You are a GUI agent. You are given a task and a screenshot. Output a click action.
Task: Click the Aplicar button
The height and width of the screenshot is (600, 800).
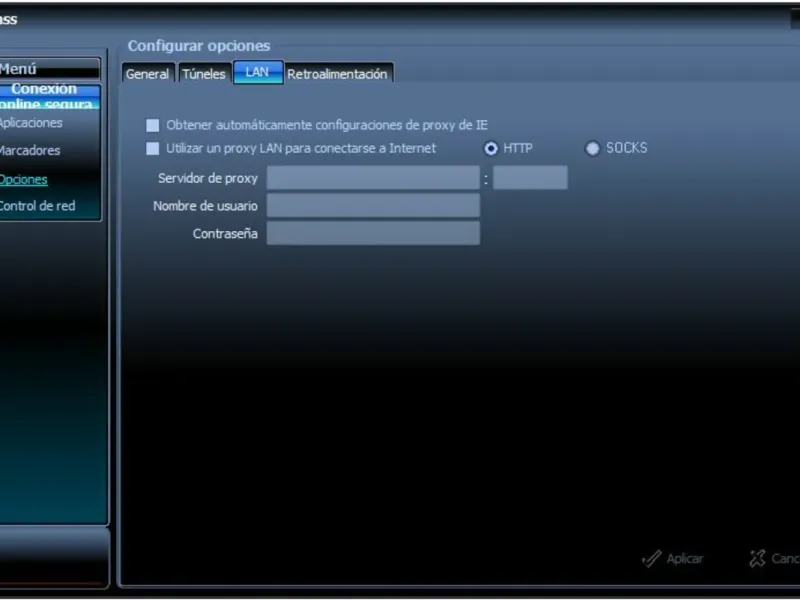(x=672, y=559)
